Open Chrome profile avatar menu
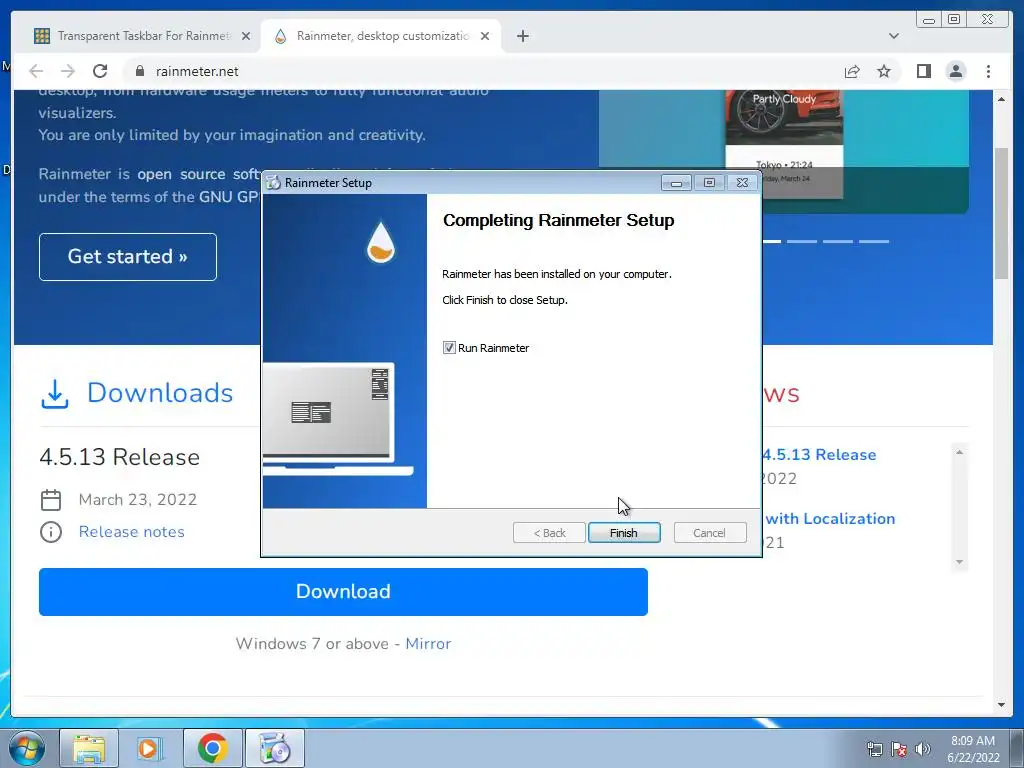1024x768 pixels. 955,71
